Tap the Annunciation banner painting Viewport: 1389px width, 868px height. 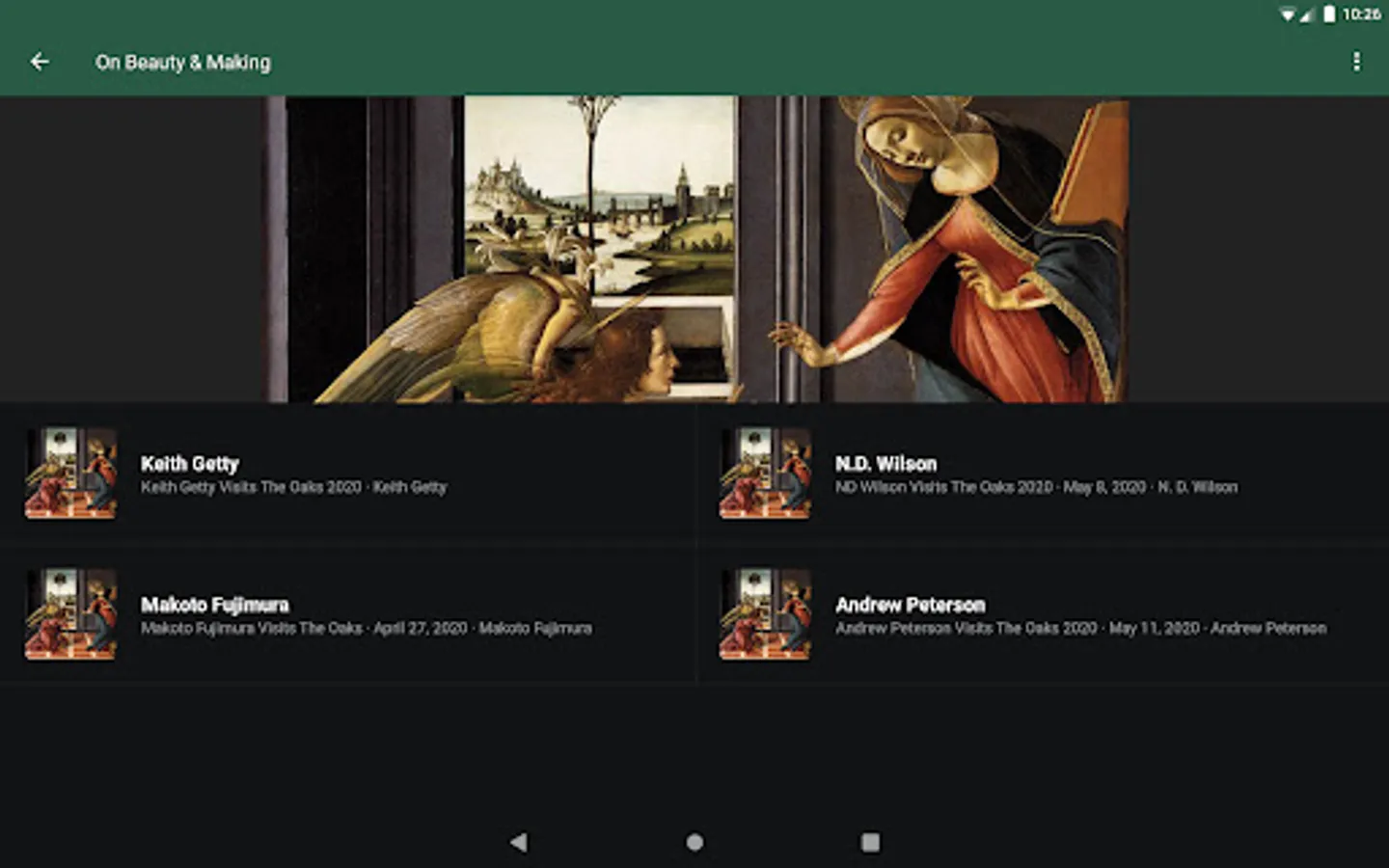click(696, 249)
